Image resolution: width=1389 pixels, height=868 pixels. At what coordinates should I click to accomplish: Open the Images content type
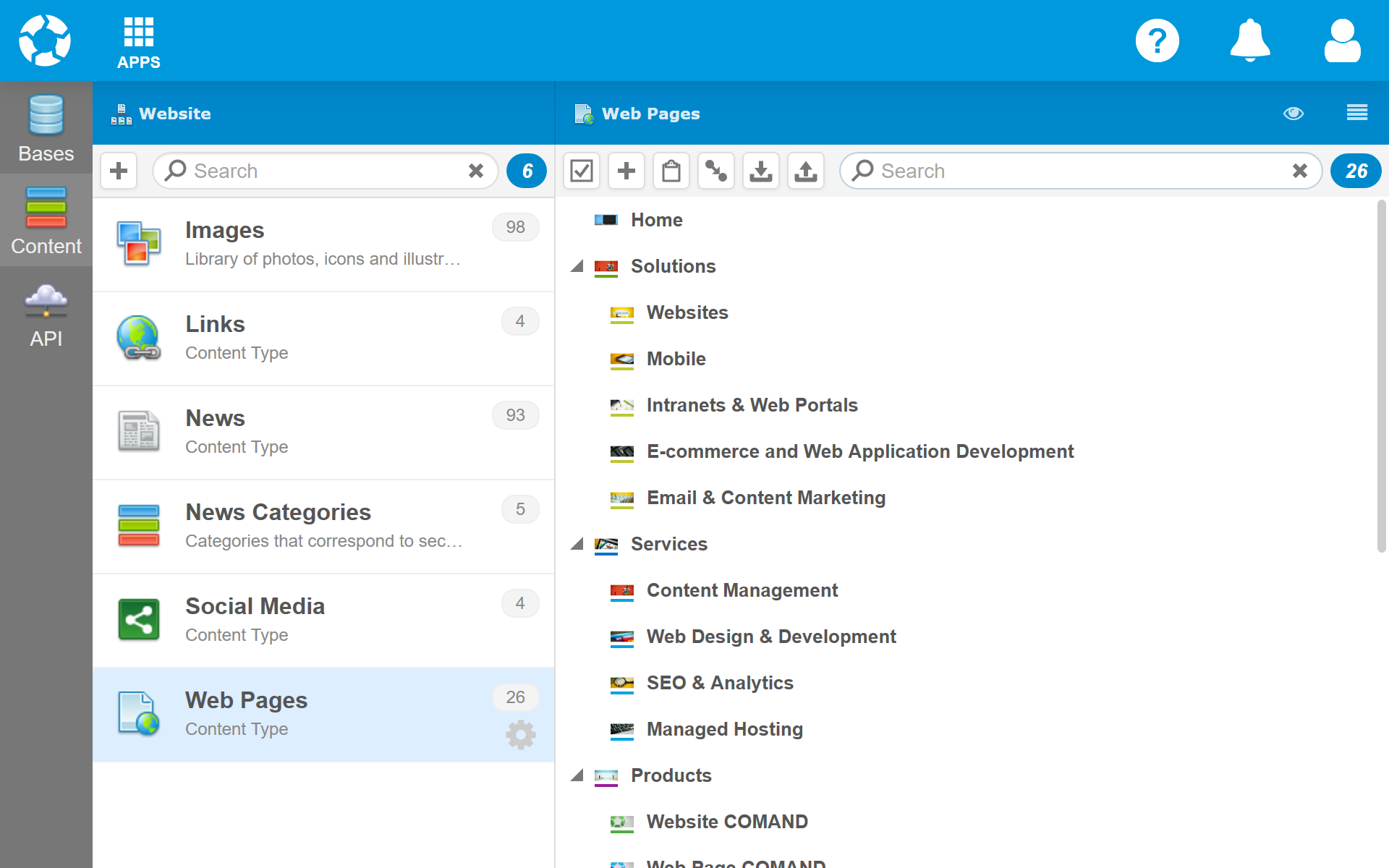(x=323, y=244)
